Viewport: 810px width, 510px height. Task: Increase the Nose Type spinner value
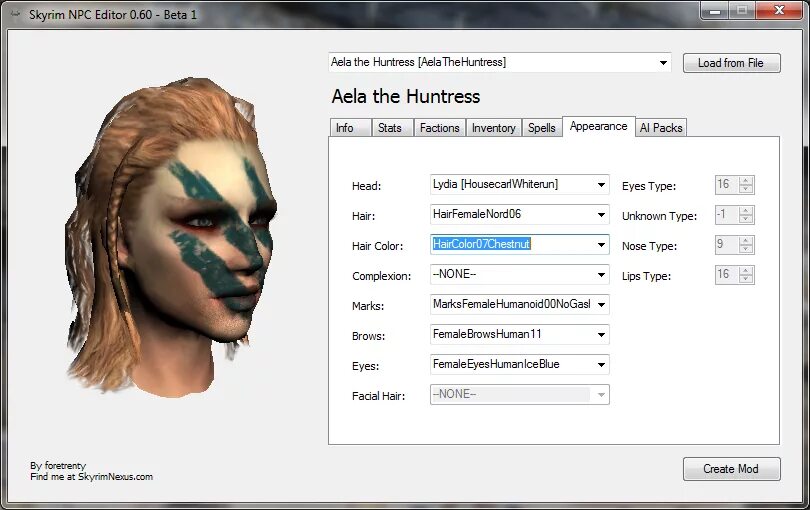click(x=745, y=241)
